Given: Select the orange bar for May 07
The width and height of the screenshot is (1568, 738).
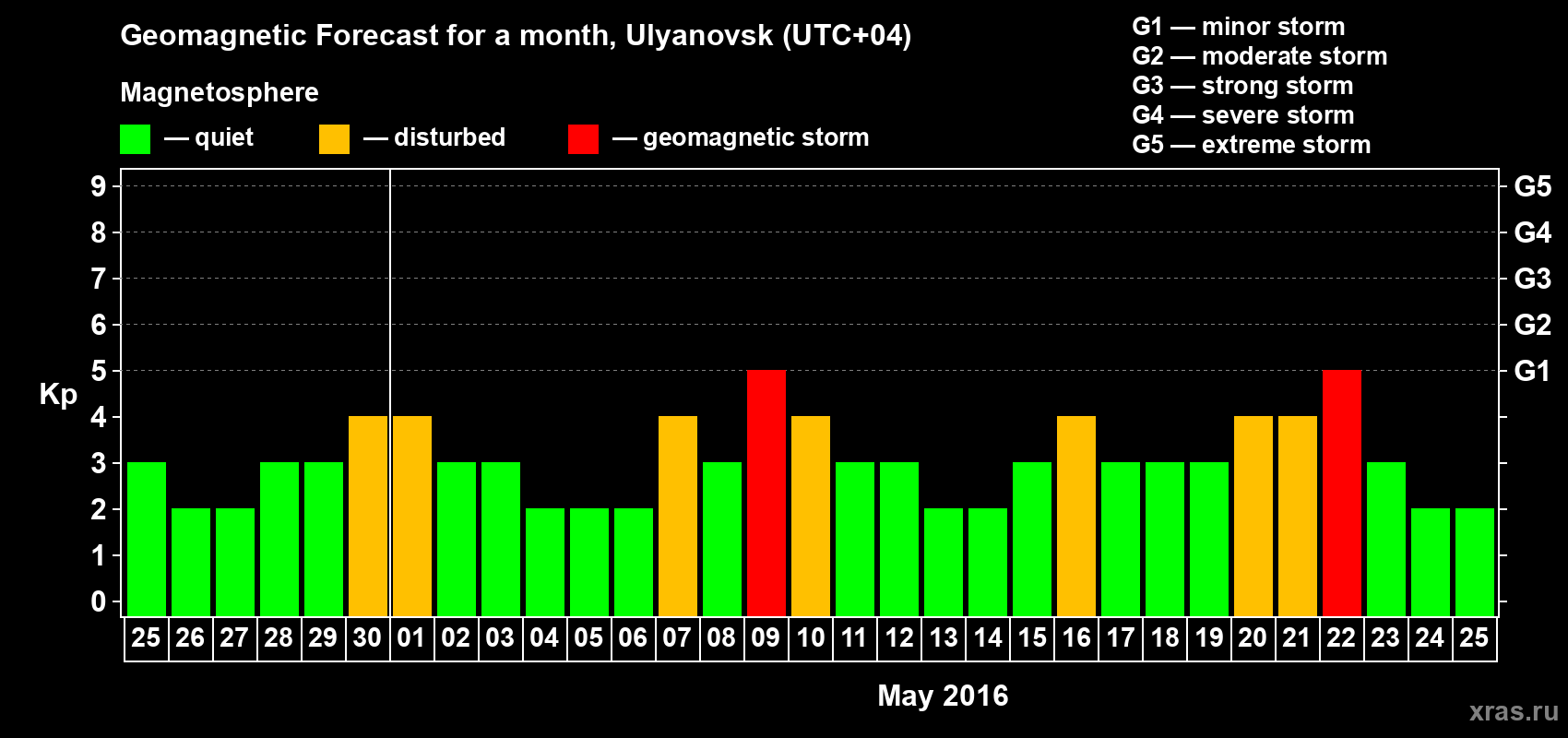Looking at the screenshot, I should 678,516.
